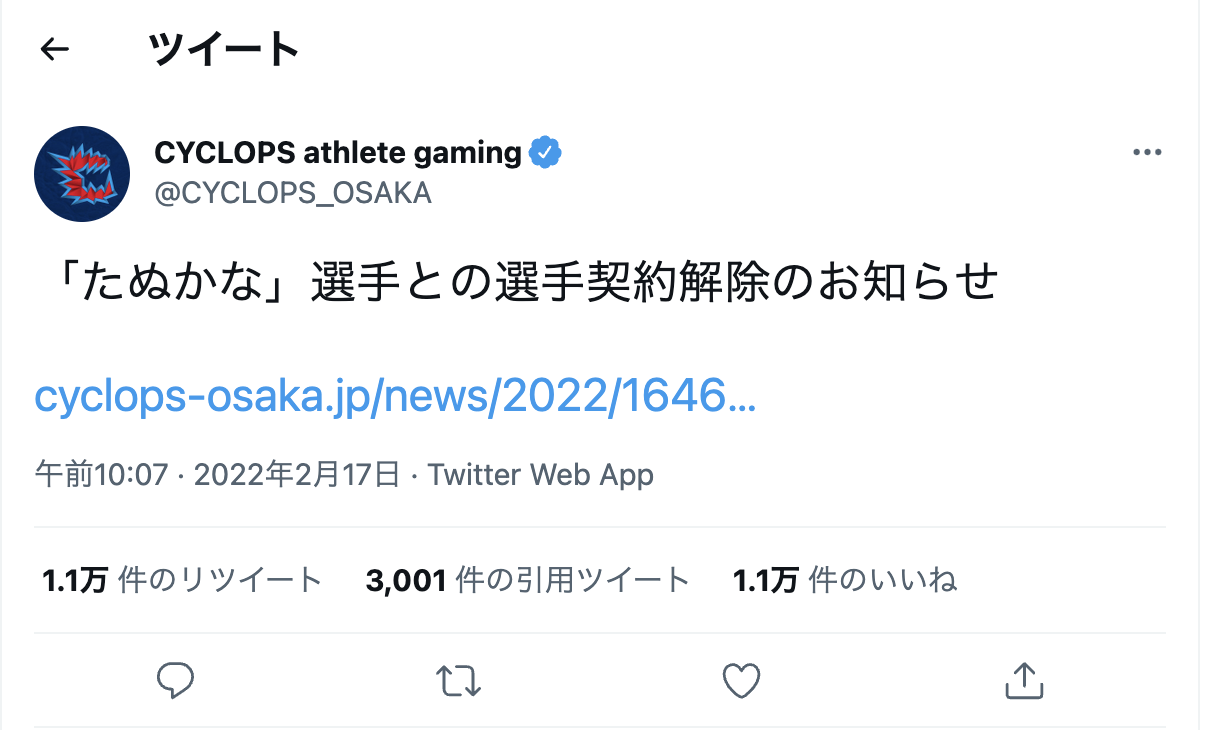Open the CYCLOPS athlete gaming profile name

click(338, 153)
